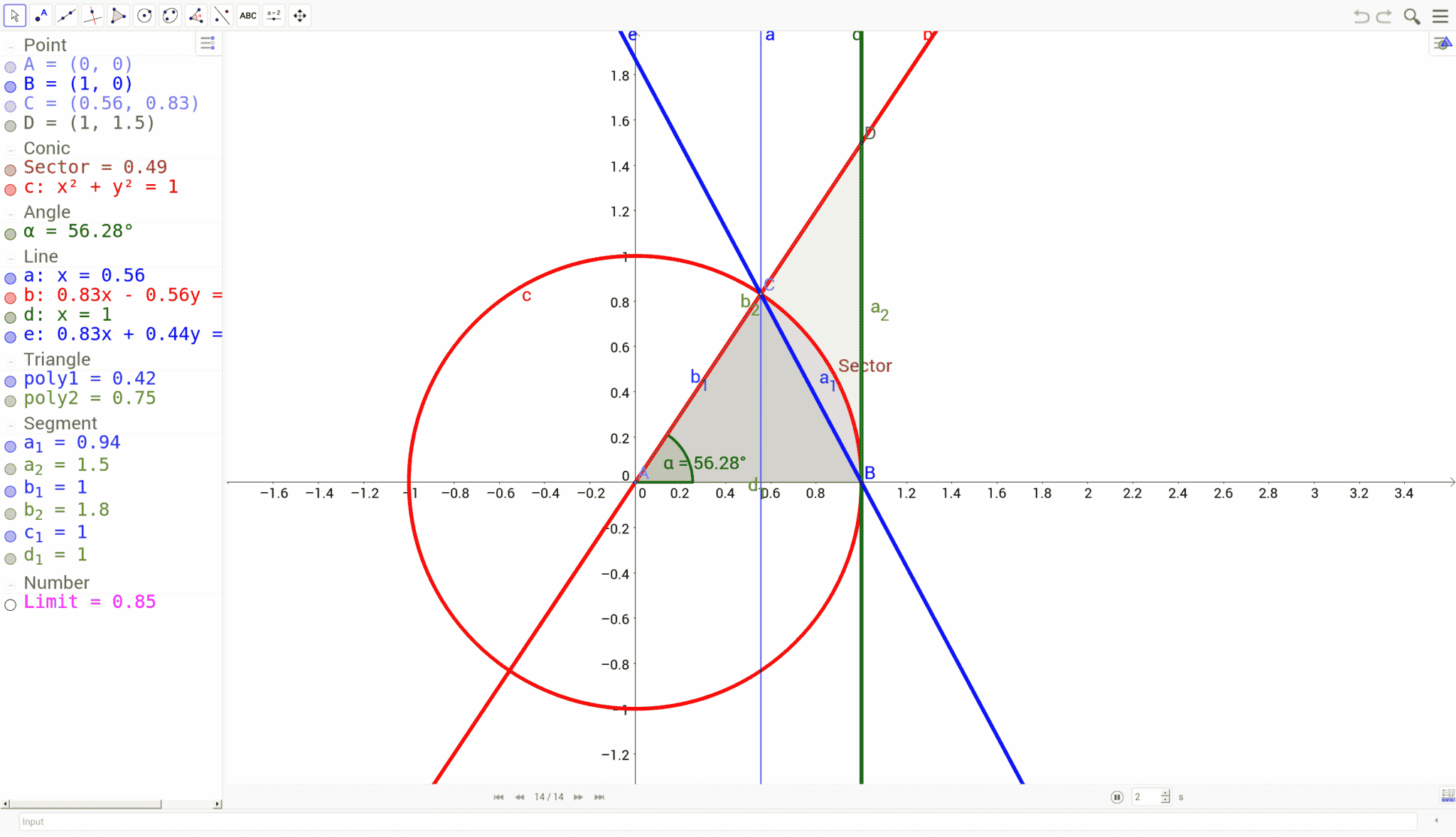Select line d: x = 1 entry
Image resolution: width=1456 pixels, height=837 pixels.
click(68, 314)
